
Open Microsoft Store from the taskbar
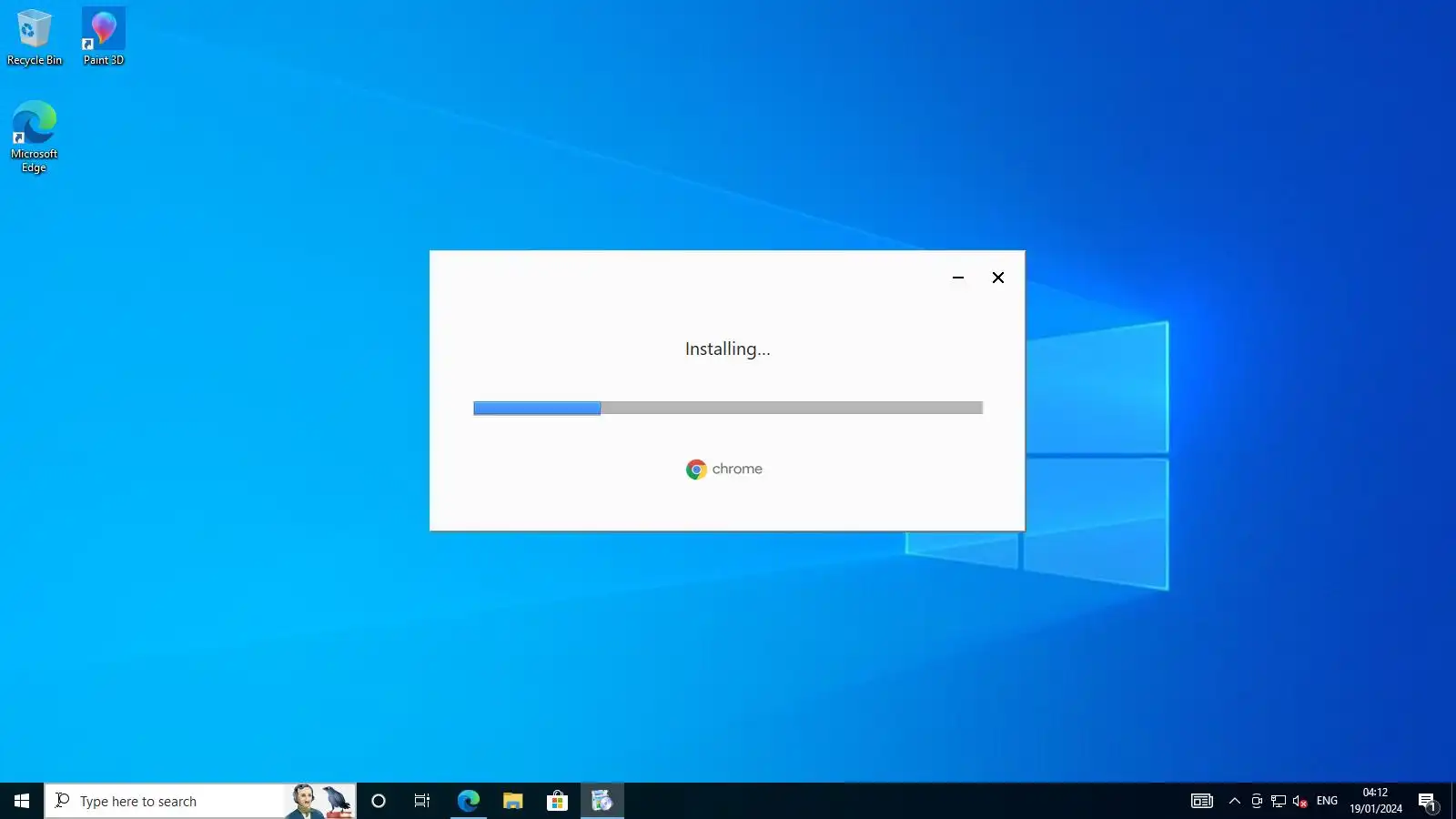[557, 801]
